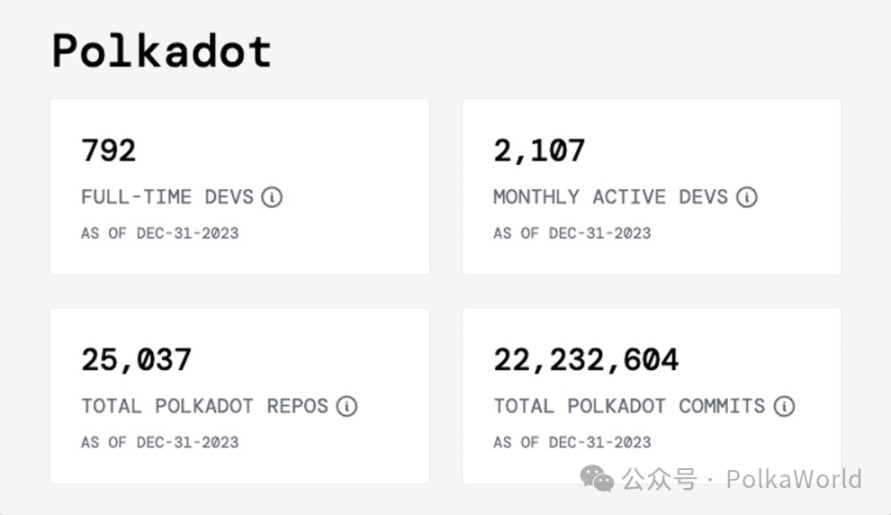Open info icon for Total Polkadot Repos

pos(347,406)
